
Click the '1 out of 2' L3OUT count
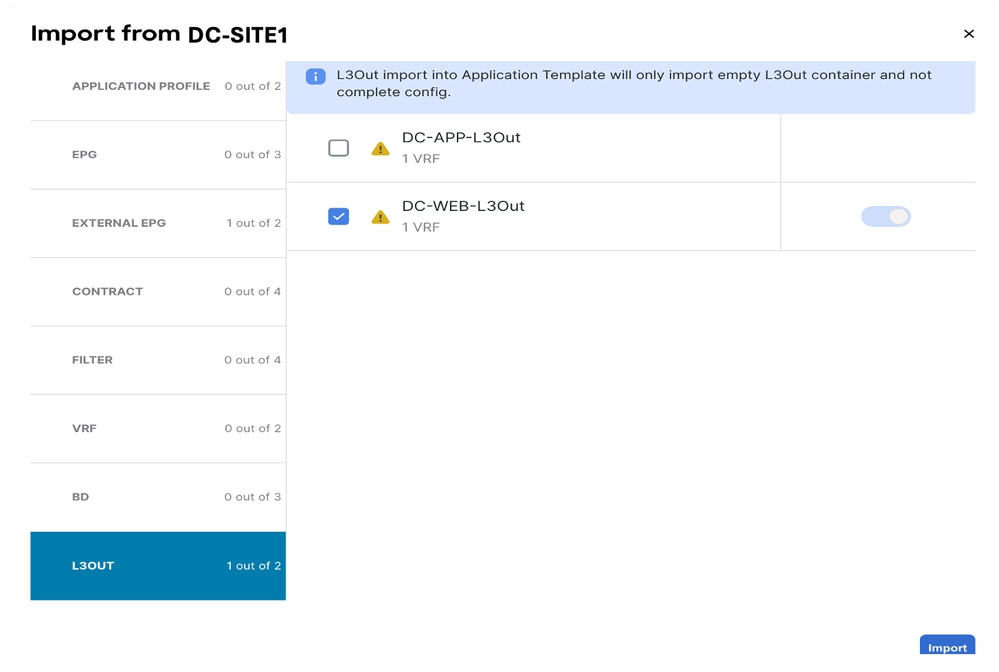tap(254, 566)
